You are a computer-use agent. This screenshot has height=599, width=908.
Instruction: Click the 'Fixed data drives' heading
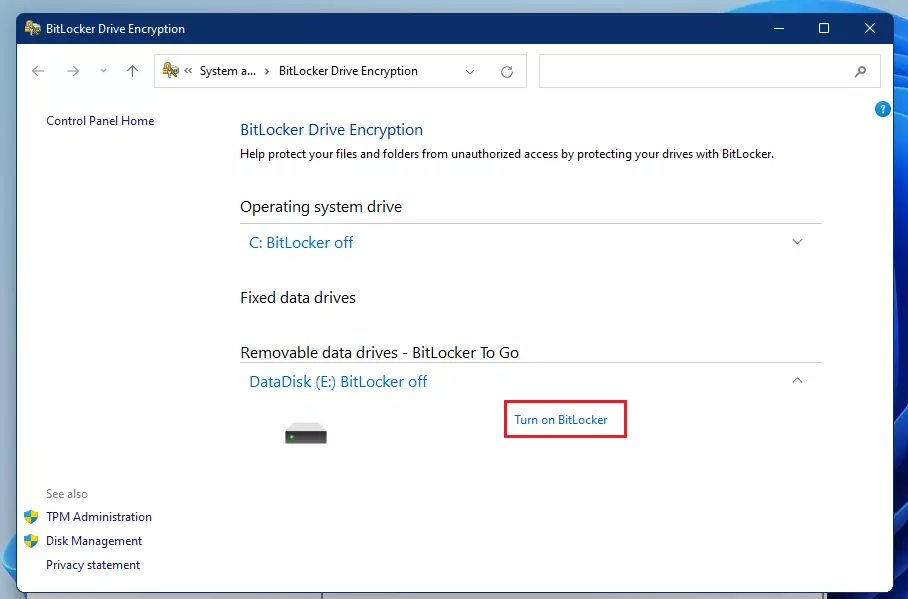pos(298,298)
